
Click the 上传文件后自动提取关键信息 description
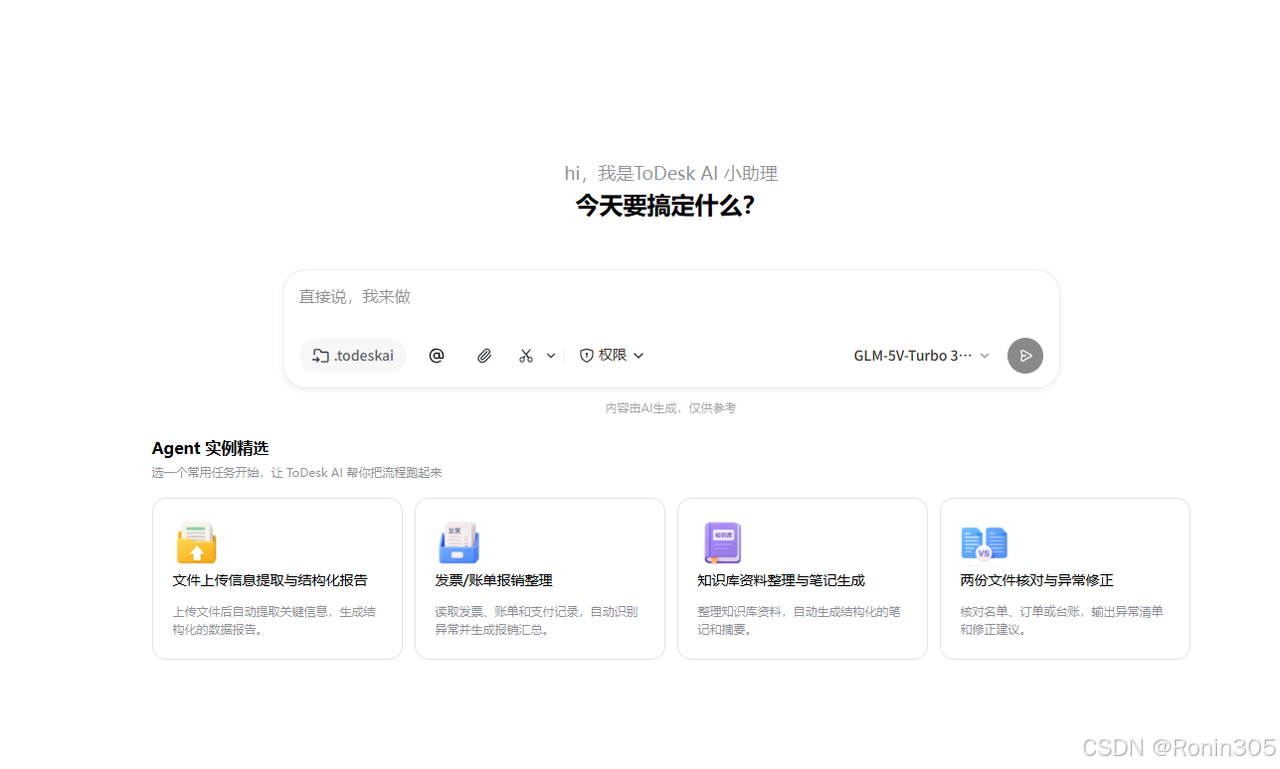pos(274,621)
